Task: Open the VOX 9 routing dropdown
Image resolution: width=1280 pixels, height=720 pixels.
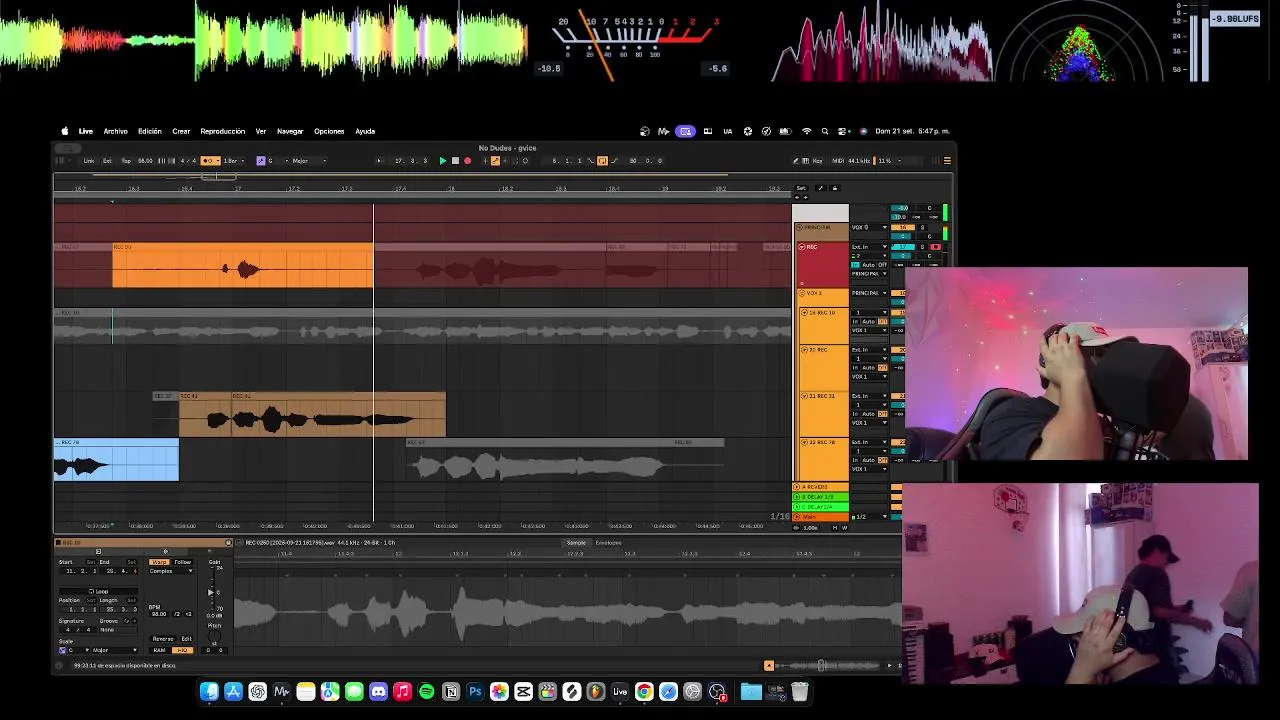Action: point(869,227)
